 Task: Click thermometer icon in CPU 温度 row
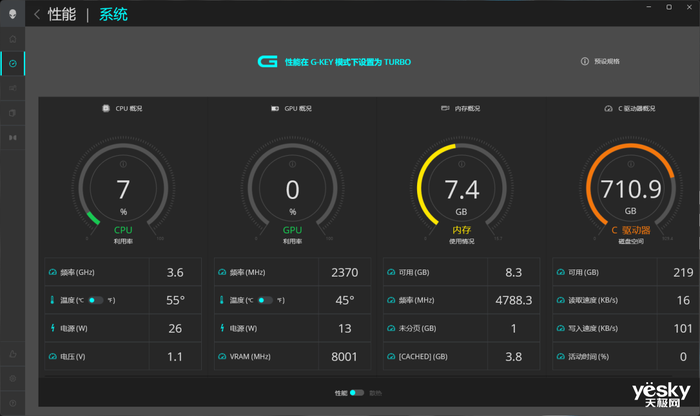[52, 300]
